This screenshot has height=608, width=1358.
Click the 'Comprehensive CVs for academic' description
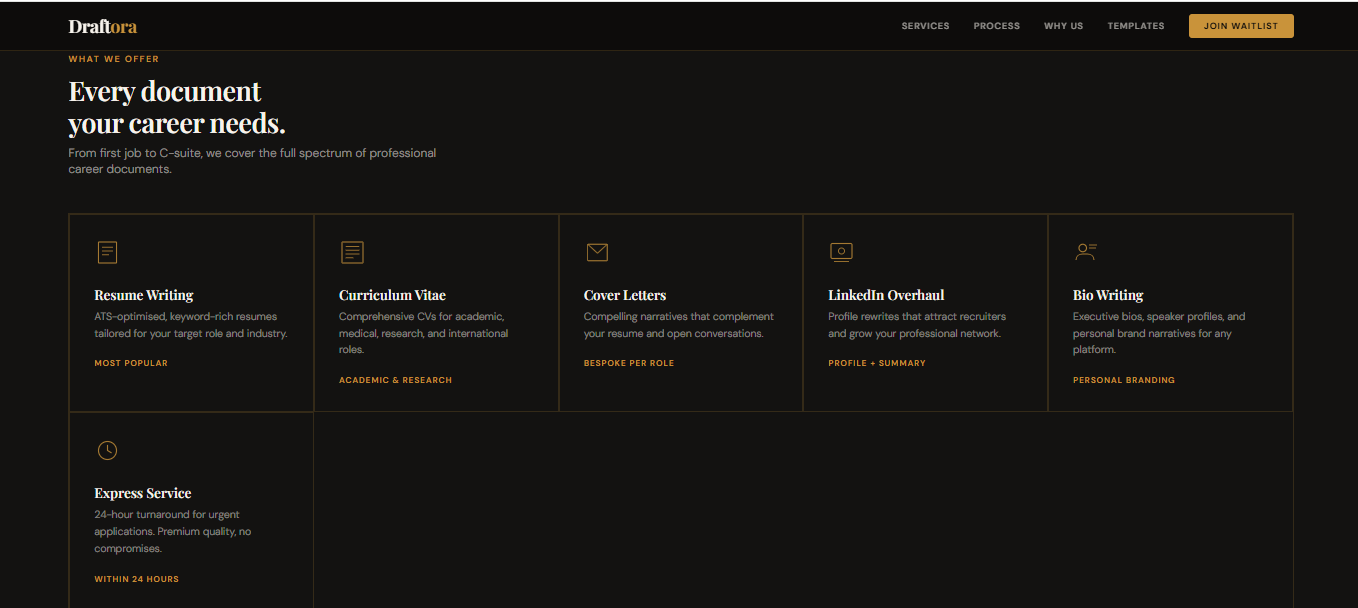[424, 333]
